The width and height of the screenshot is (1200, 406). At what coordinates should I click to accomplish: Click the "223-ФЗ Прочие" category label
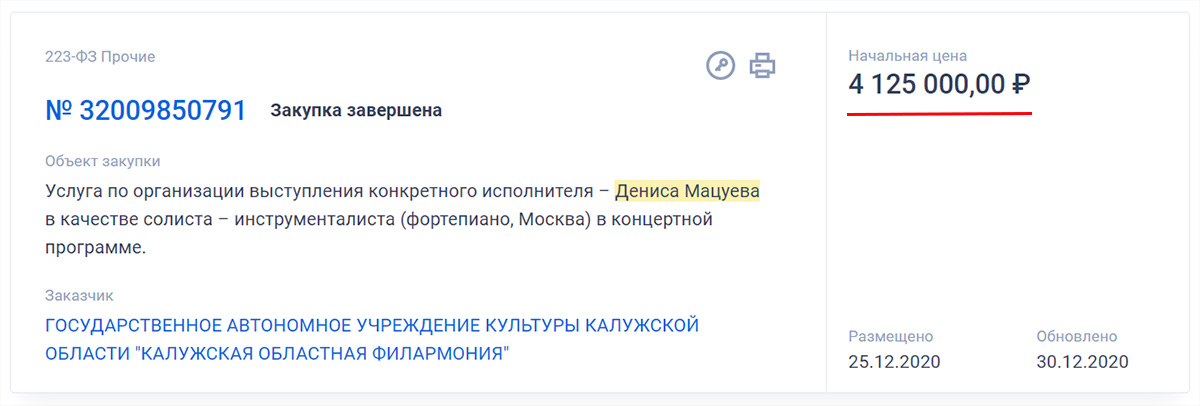coord(100,57)
